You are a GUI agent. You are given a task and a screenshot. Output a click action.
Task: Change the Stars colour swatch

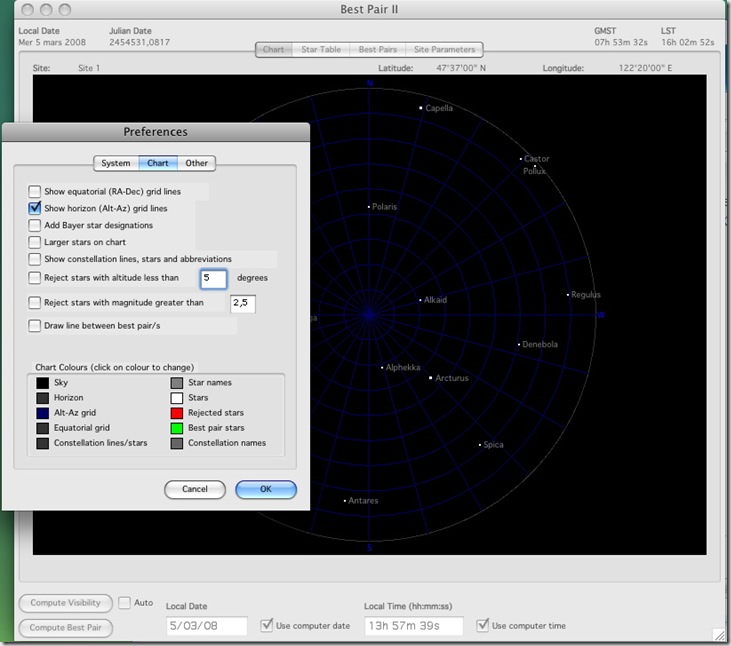(177, 398)
